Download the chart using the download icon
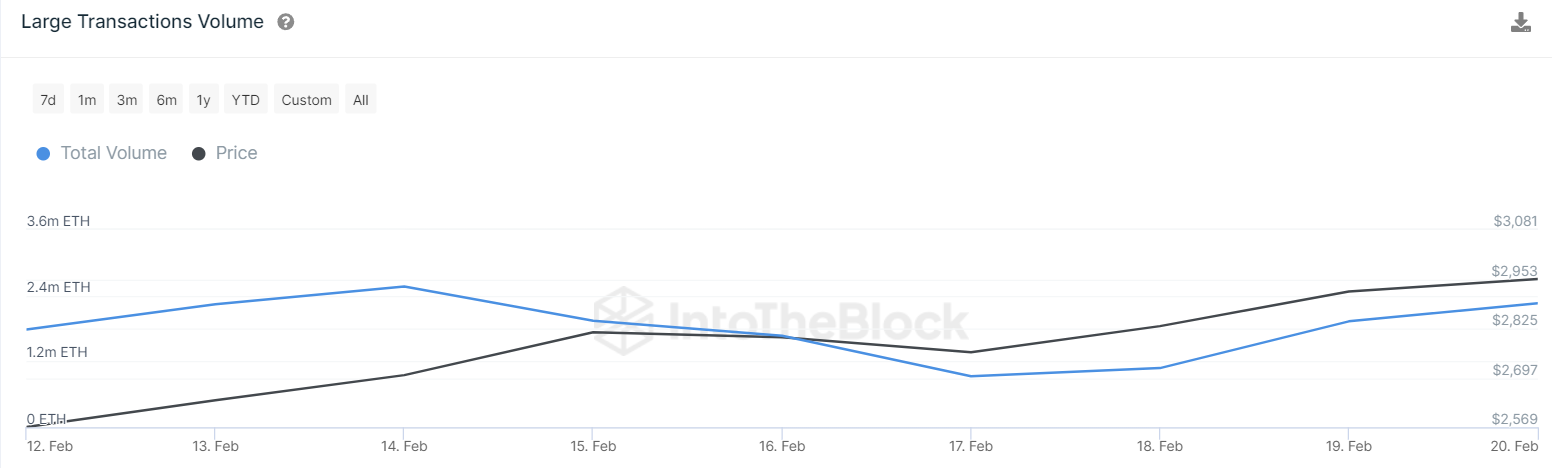The width and height of the screenshot is (1552, 468). coord(1520,23)
